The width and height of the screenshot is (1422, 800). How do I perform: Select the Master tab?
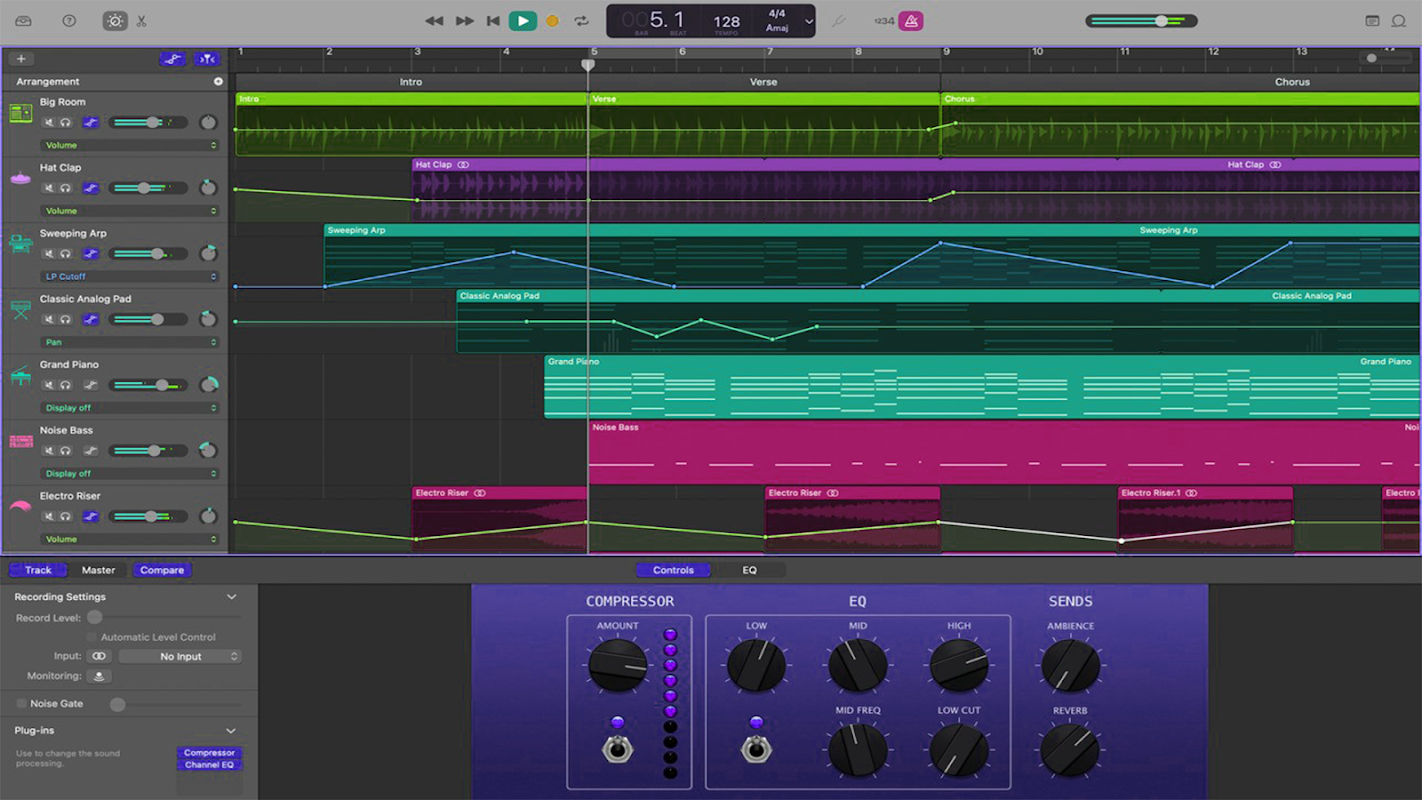[x=98, y=570]
